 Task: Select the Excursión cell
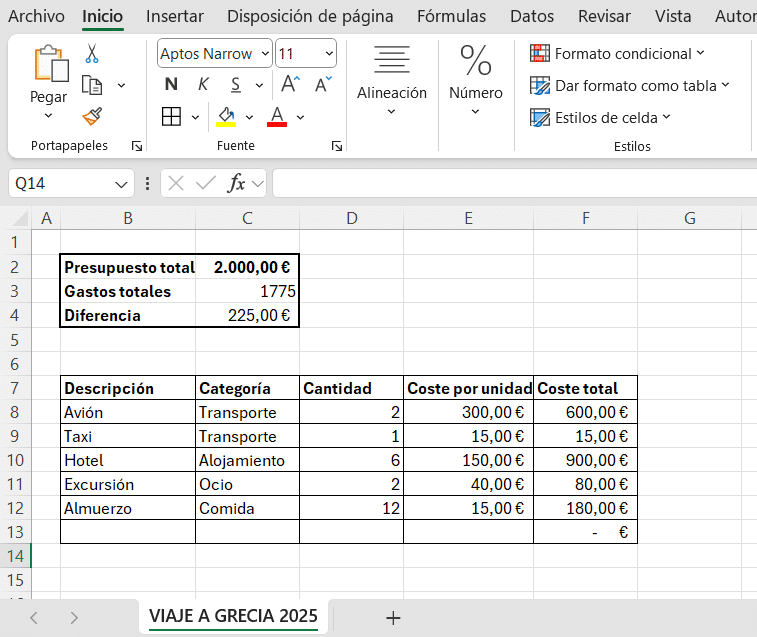pyautogui.click(x=128, y=484)
